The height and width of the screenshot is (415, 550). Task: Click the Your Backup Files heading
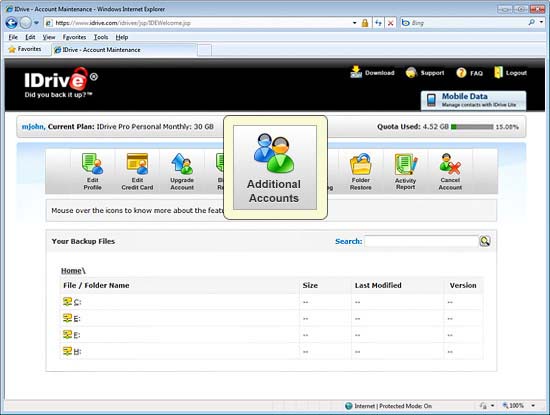83,241
